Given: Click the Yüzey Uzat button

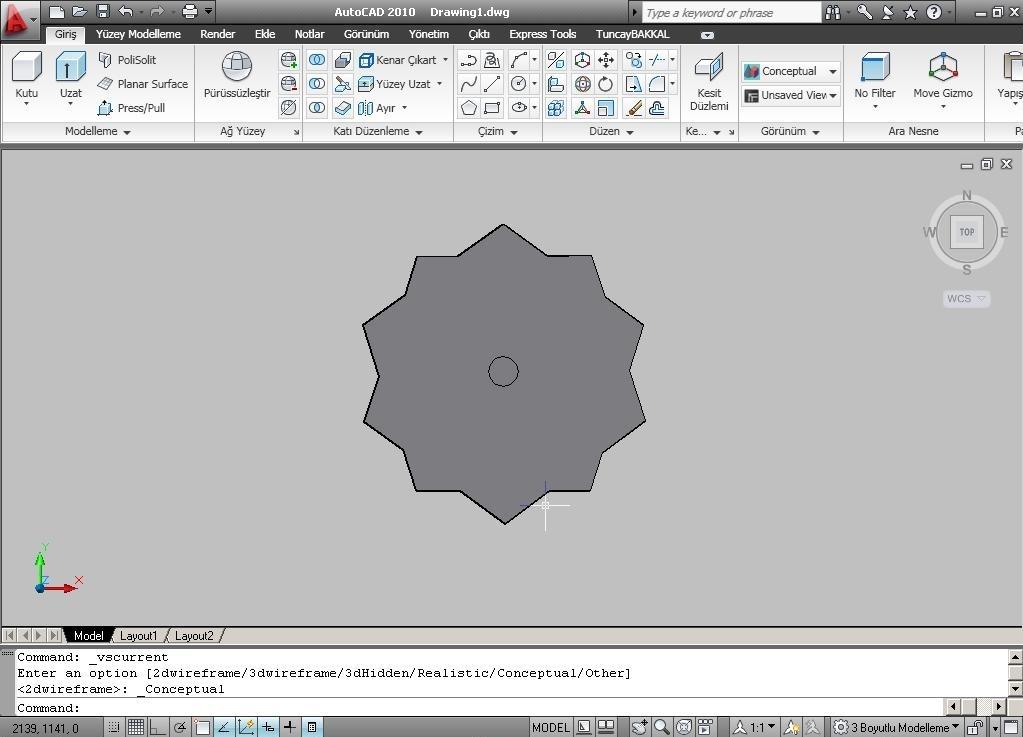Looking at the screenshot, I should pyautogui.click(x=400, y=84).
